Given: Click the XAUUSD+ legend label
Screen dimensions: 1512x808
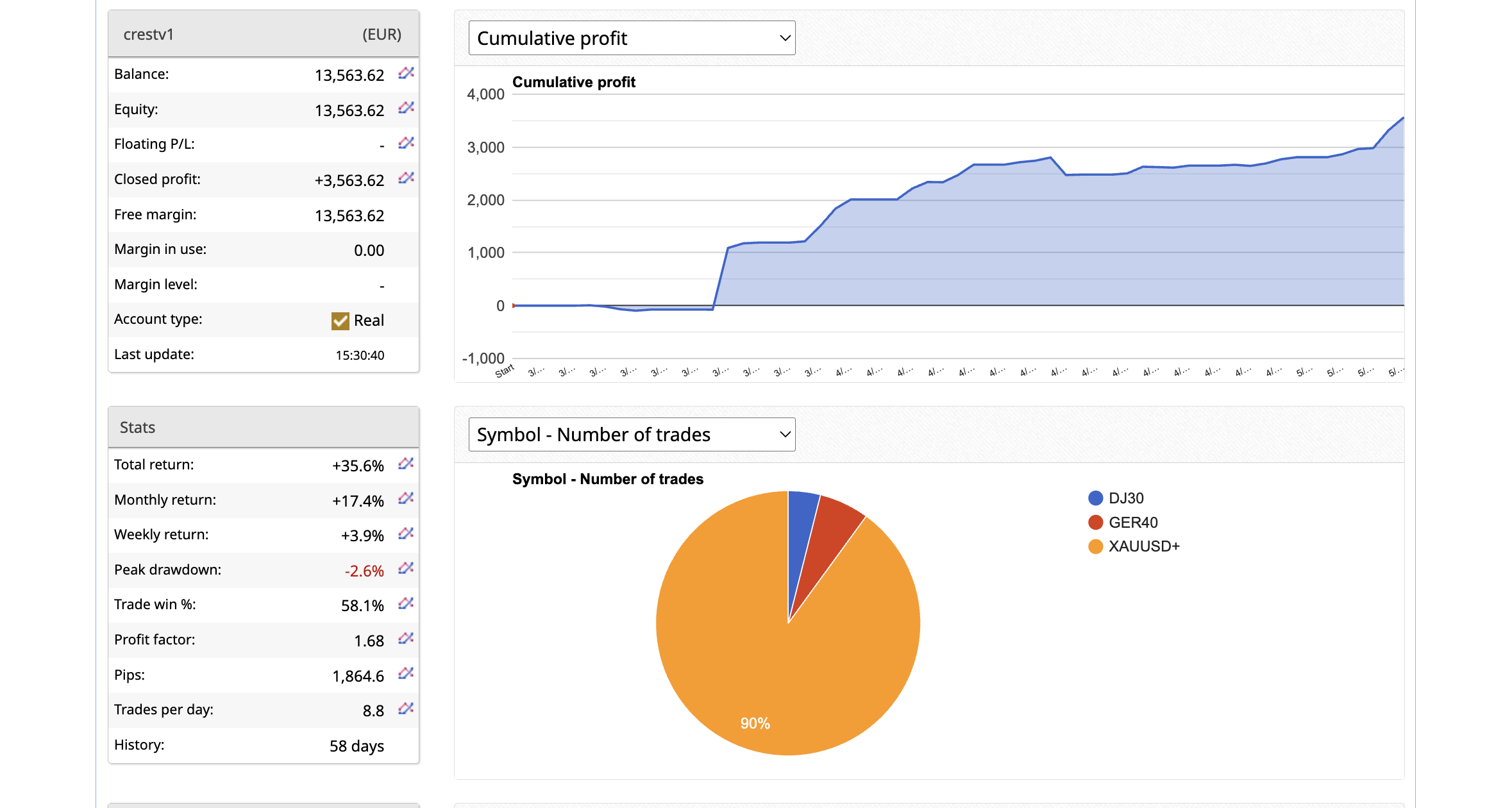Looking at the screenshot, I should tap(1144, 546).
